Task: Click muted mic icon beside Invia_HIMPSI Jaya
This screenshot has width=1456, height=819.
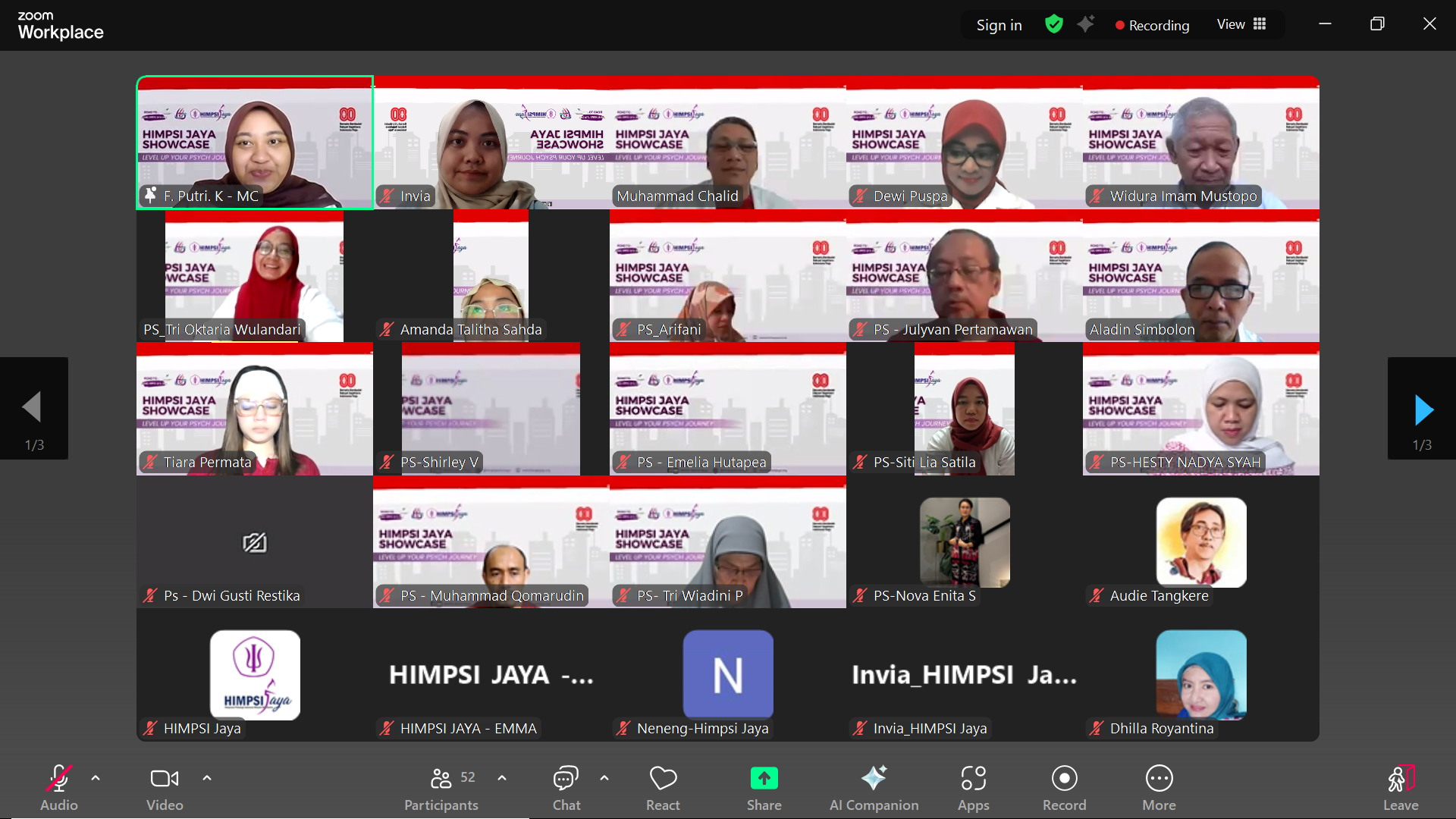Action: (x=860, y=729)
